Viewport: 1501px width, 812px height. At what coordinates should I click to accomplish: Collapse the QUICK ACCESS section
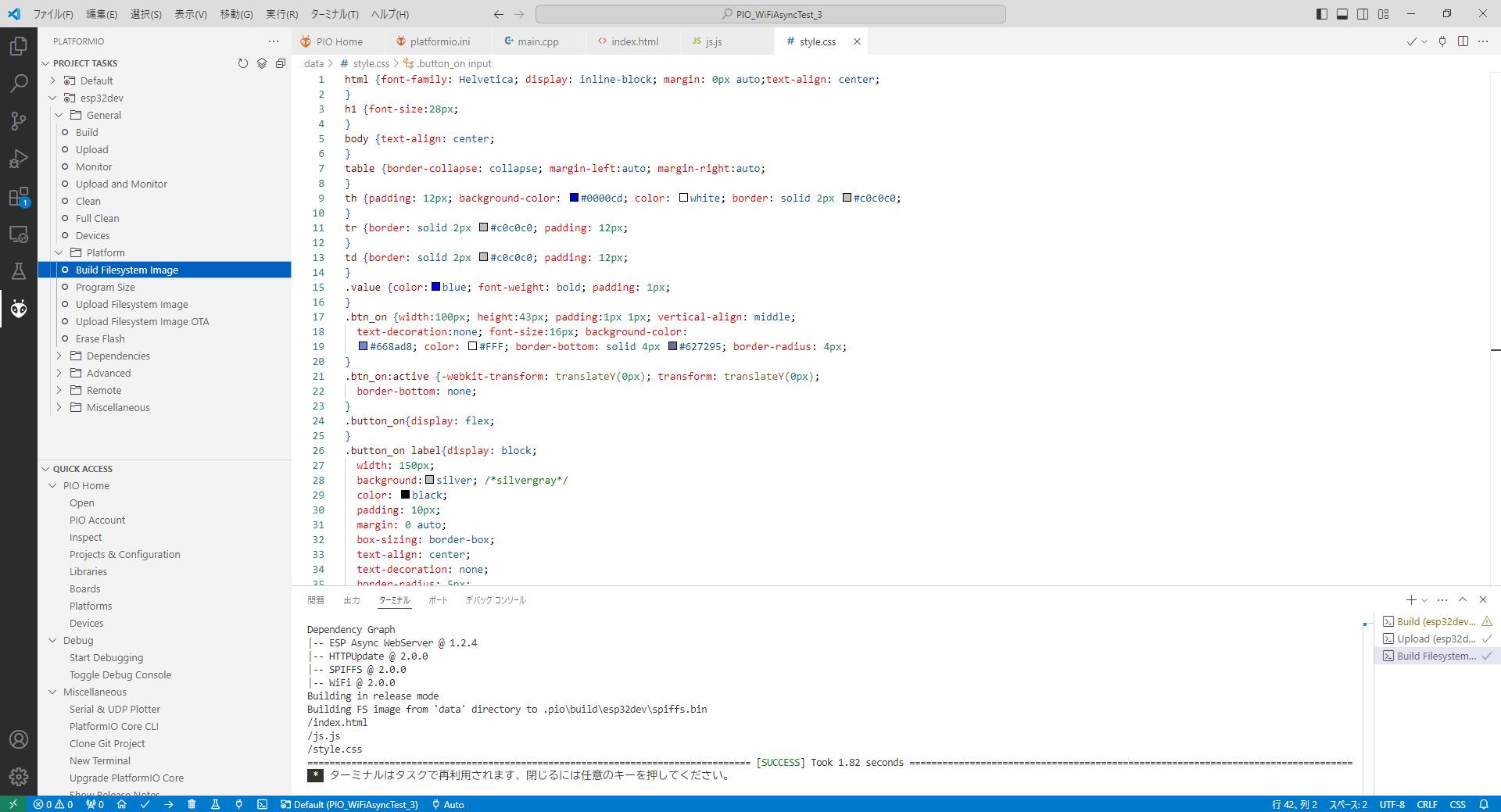tap(45, 469)
